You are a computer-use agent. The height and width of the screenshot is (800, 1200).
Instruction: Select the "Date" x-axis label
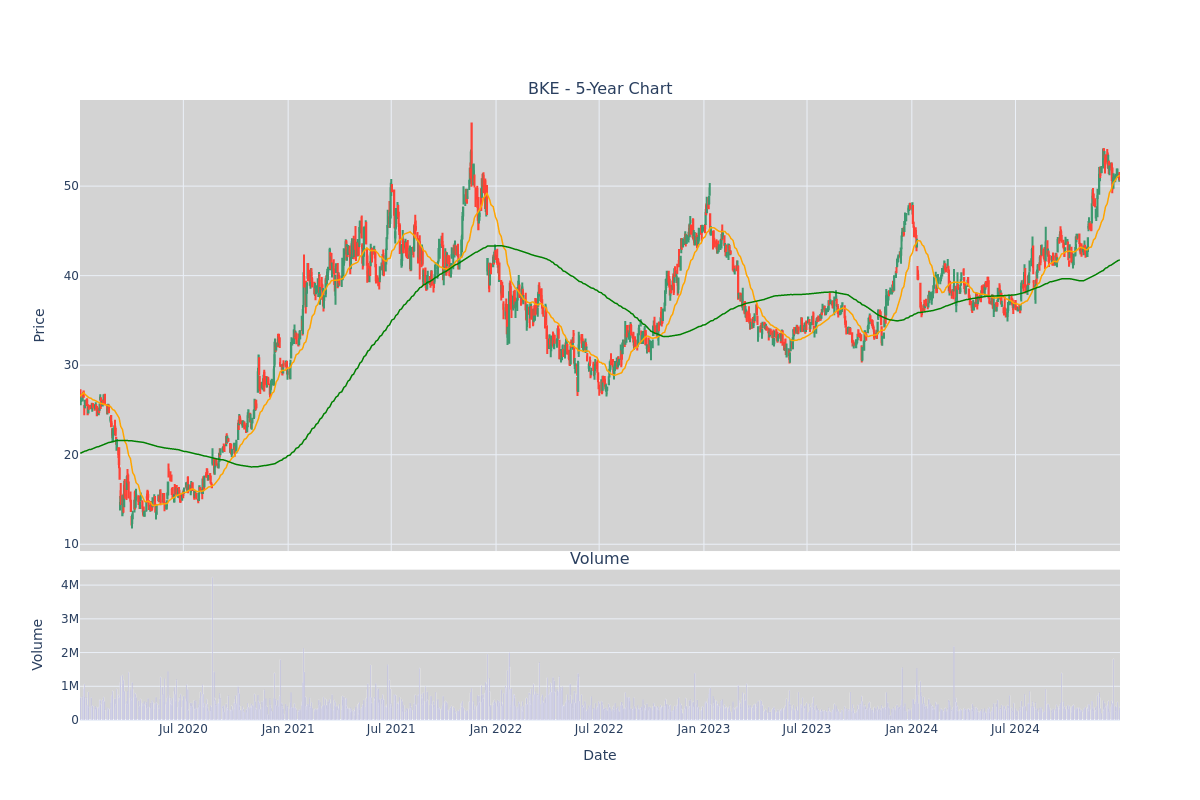pyautogui.click(x=600, y=756)
